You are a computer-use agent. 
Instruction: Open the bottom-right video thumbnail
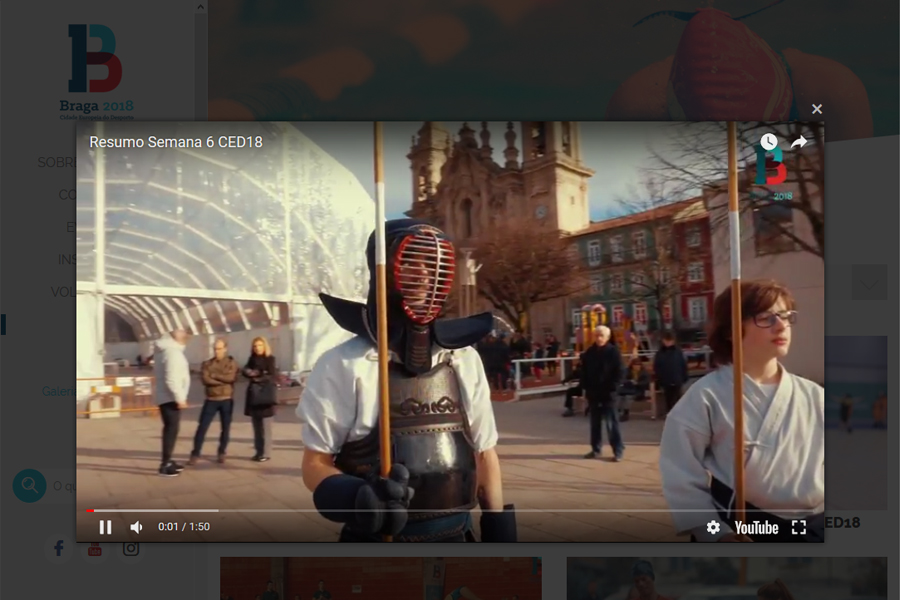pos(727,578)
